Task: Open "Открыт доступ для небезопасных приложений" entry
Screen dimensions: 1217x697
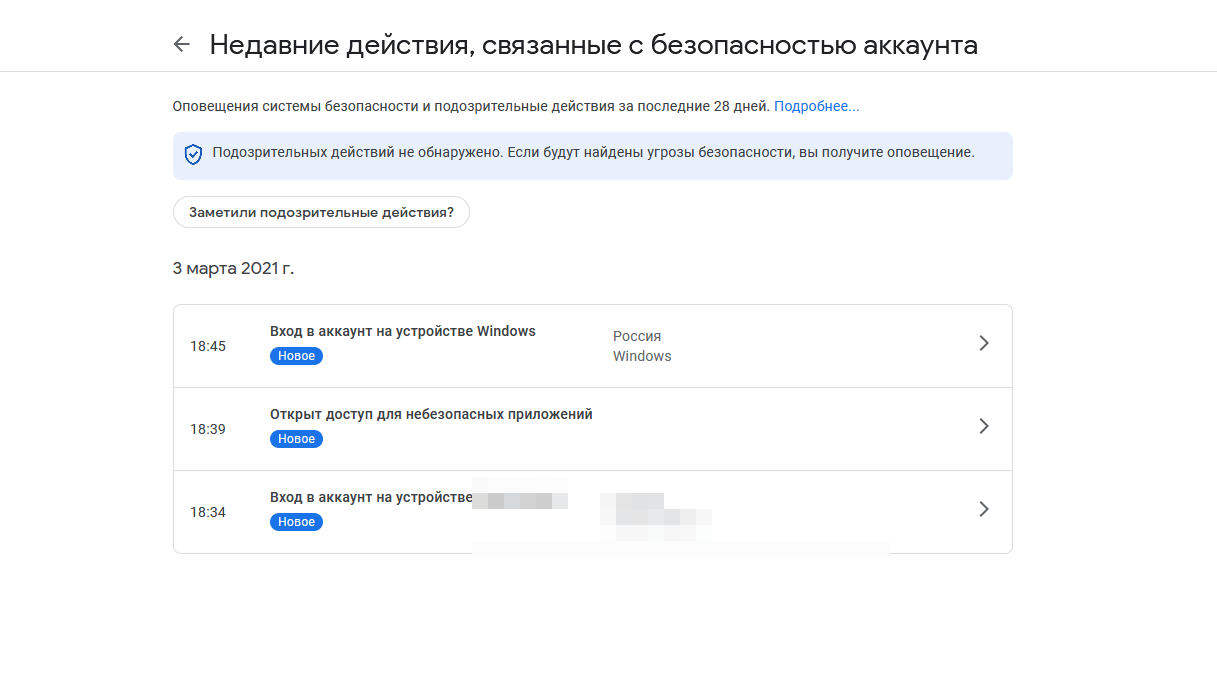Action: point(431,414)
